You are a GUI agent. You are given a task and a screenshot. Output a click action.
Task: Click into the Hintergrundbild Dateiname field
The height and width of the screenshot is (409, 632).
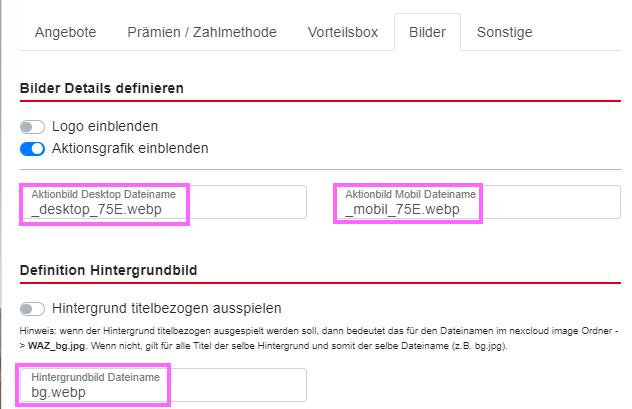point(164,386)
